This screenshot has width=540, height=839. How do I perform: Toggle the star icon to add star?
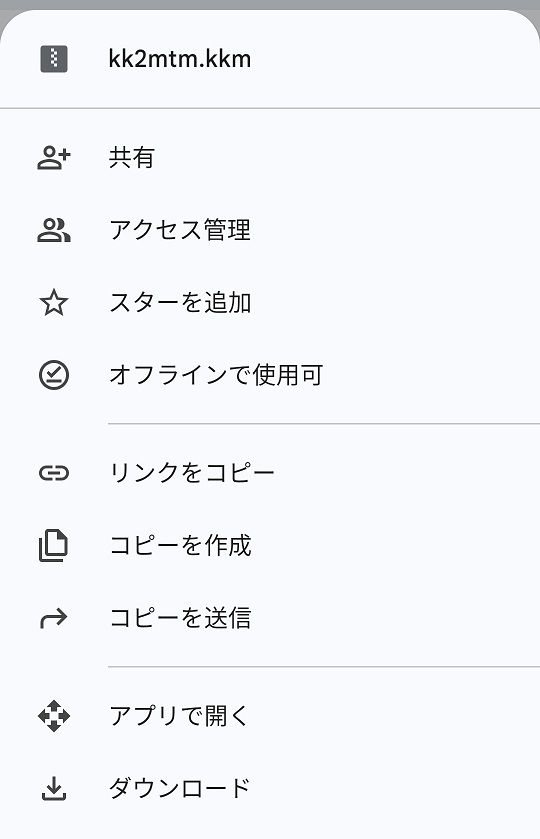pos(54,303)
